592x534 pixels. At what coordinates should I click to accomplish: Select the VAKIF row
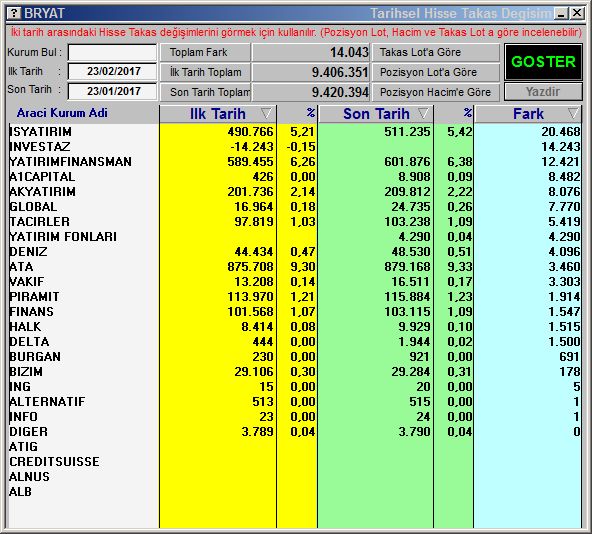[294, 282]
